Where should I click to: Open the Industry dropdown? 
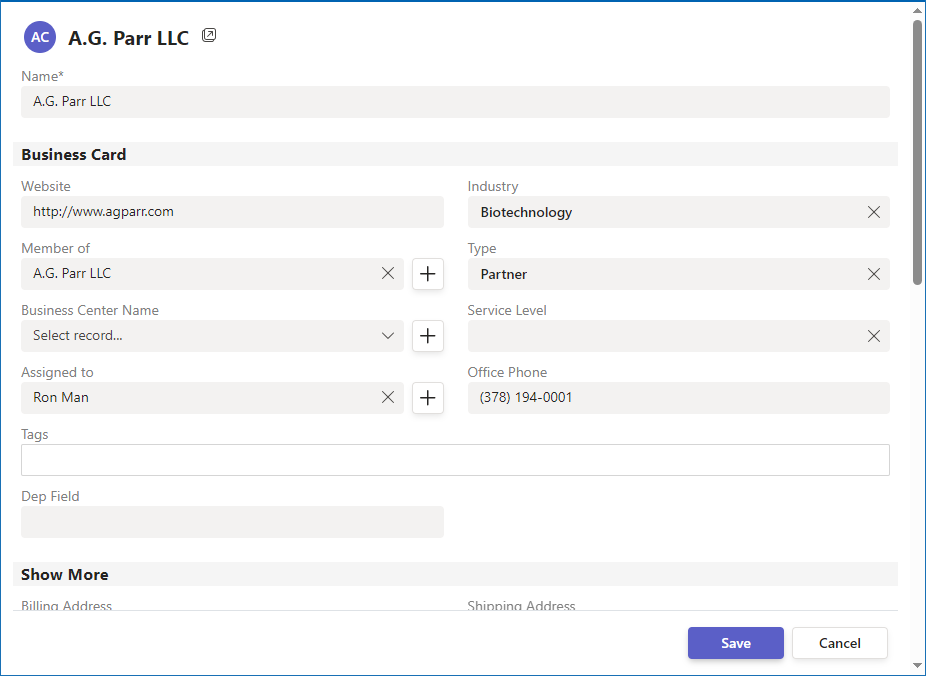[x=660, y=212]
